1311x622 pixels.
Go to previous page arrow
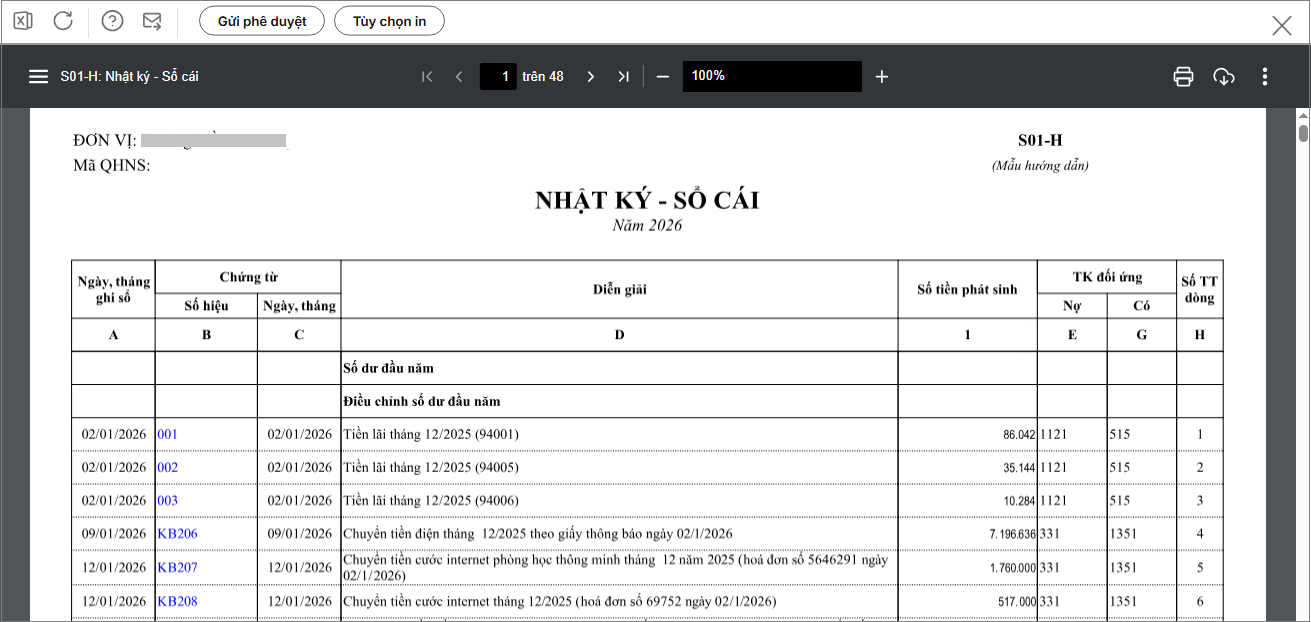pos(459,76)
